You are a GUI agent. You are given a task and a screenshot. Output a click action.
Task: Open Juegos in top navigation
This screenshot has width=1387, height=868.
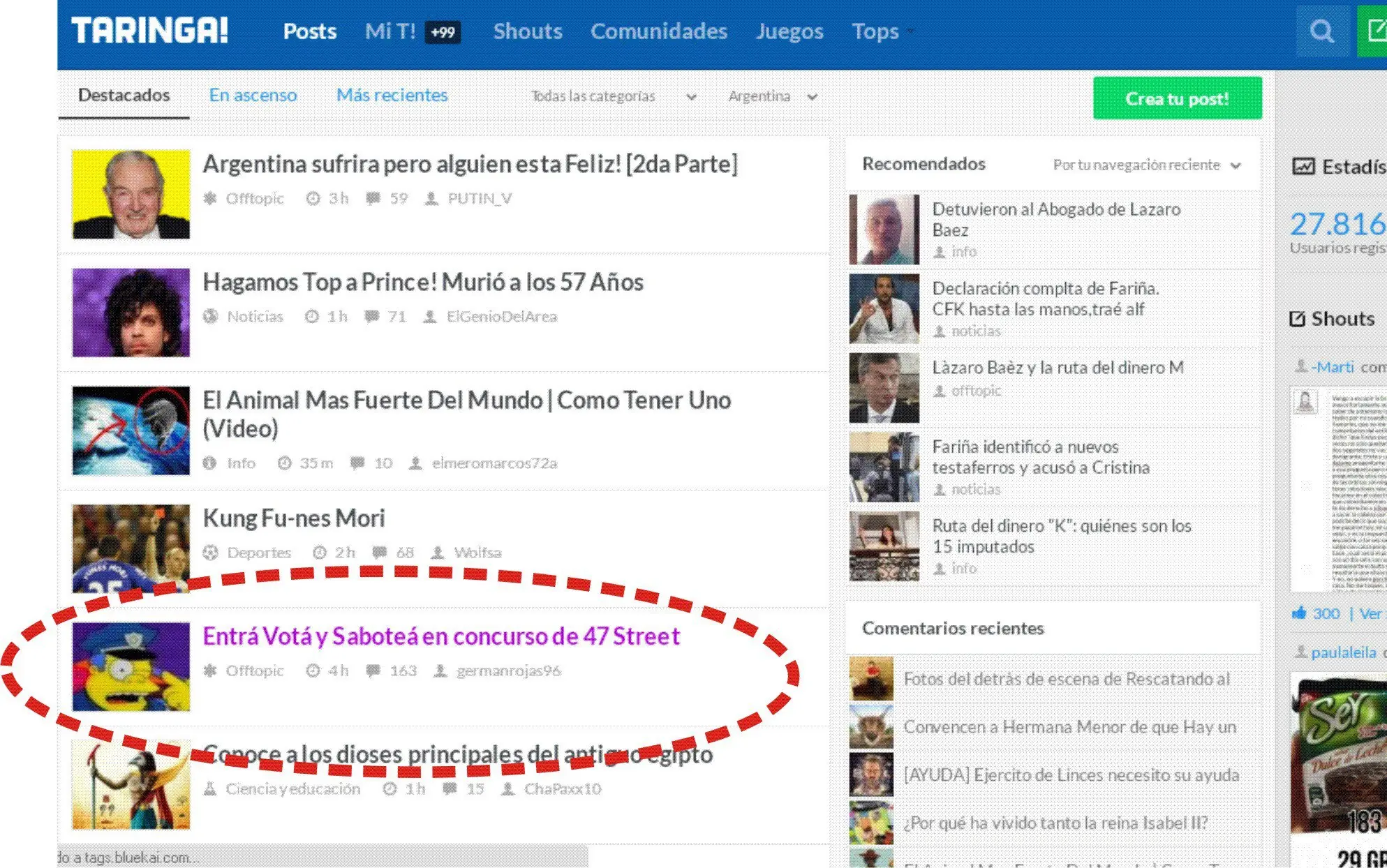pyautogui.click(x=789, y=31)
